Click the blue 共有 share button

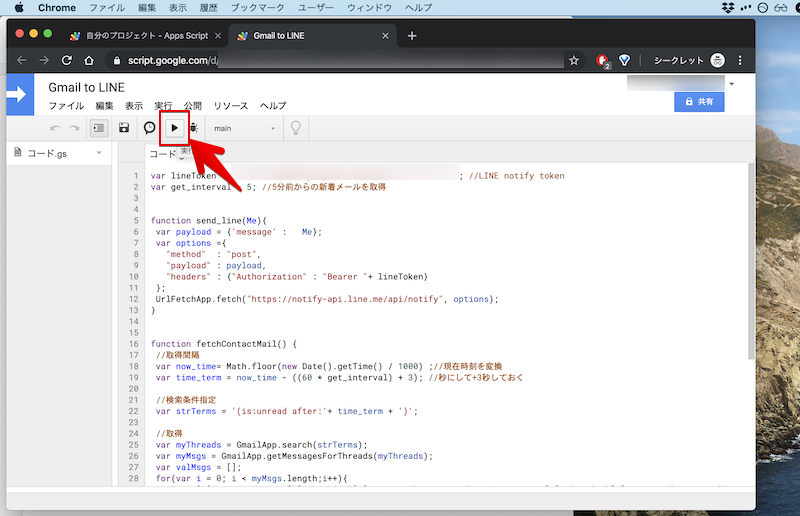698,102
